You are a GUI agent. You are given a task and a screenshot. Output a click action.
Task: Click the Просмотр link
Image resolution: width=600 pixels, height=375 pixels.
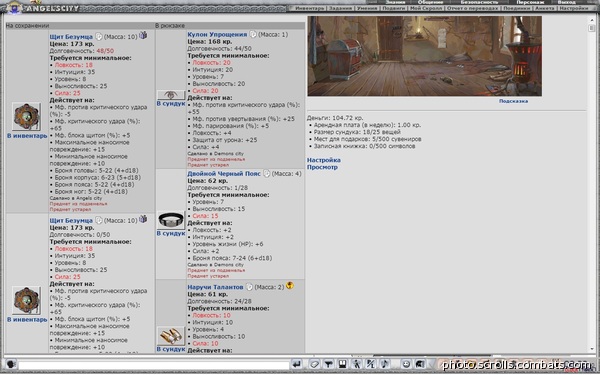322,167
